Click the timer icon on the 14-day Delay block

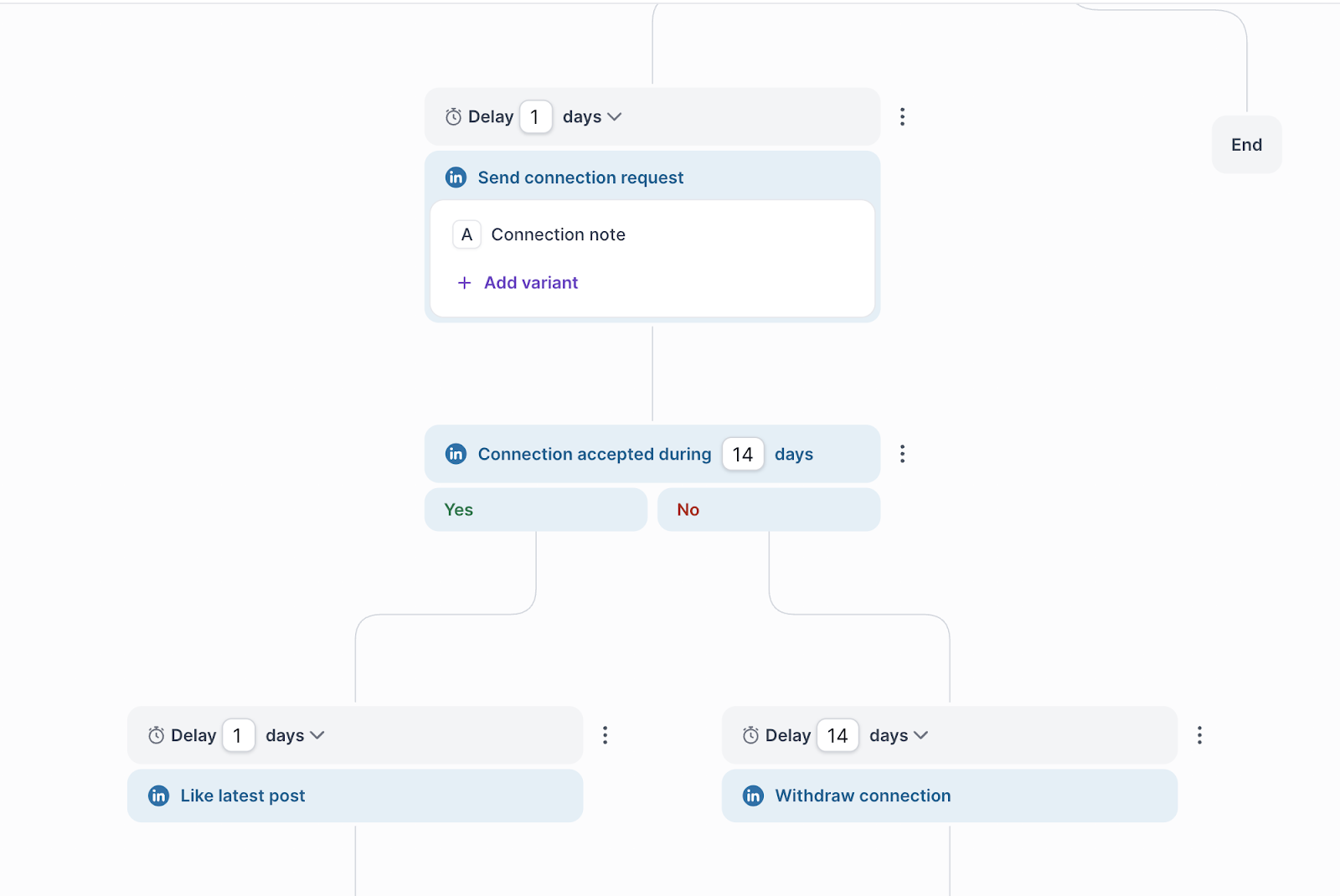pyautogui.click(x=750, y=735)
